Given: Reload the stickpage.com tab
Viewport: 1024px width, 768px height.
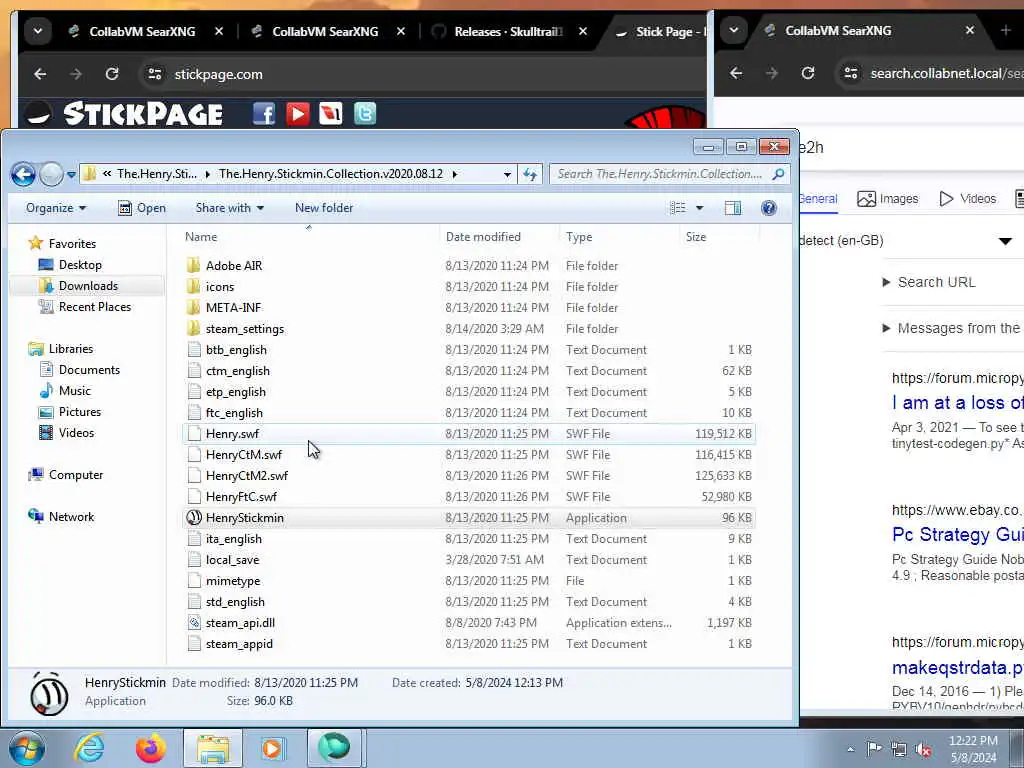Looking at the screenshot, I should tap(112, 74).
